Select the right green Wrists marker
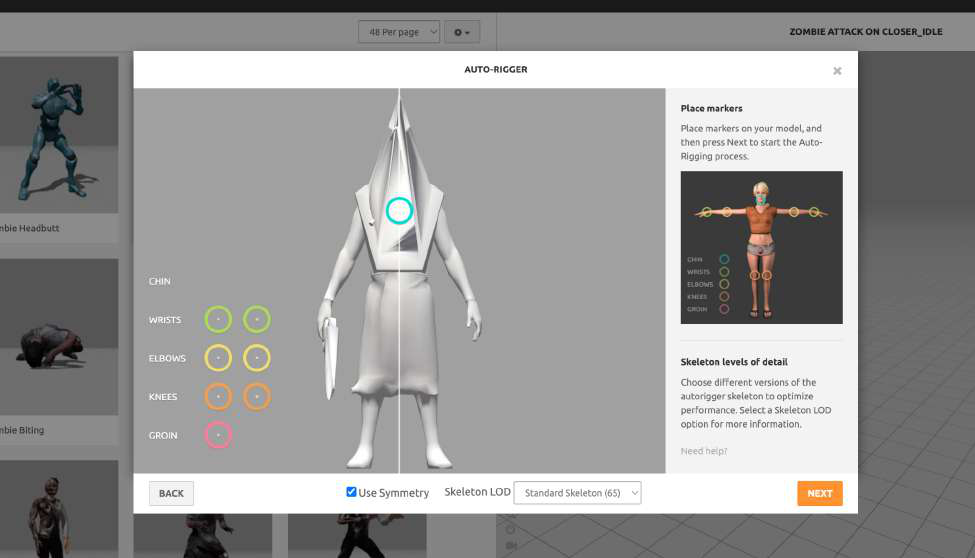Viewport: 975px width, 558px height. 257,320
